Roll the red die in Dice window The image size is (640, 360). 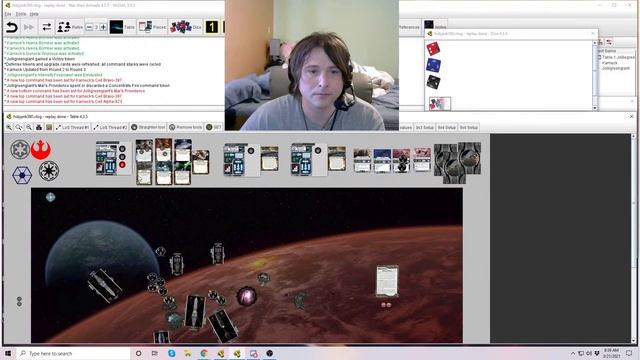click(x=433, y=49)
